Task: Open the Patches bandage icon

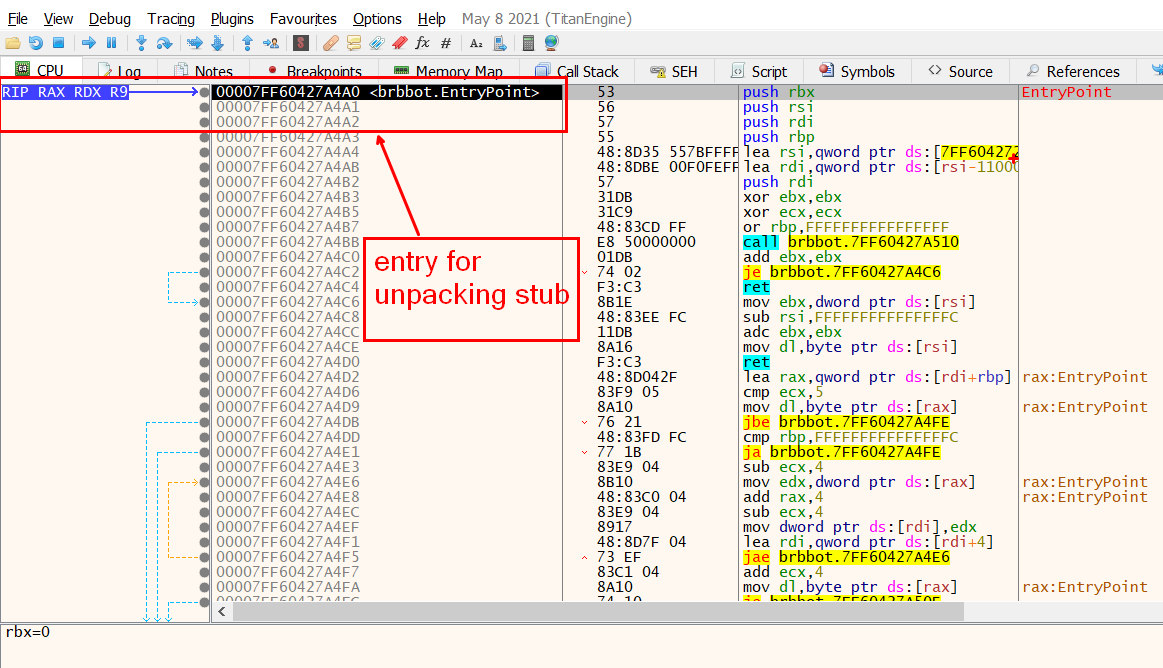Action: [x=331, y=43]
